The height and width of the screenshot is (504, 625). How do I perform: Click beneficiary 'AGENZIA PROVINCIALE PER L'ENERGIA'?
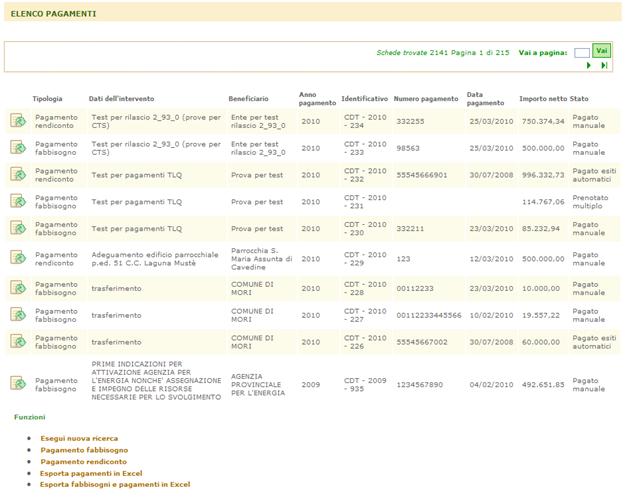258,384
